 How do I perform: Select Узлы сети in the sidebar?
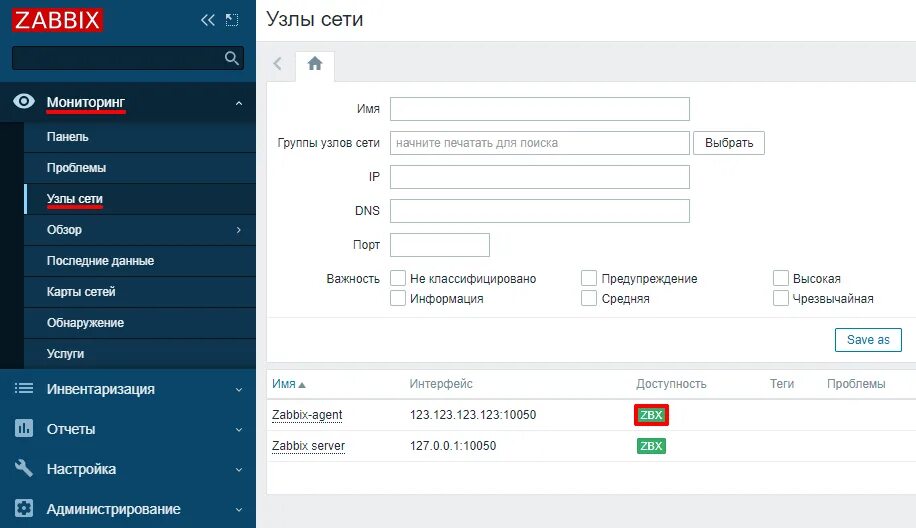tap(140, 199)
